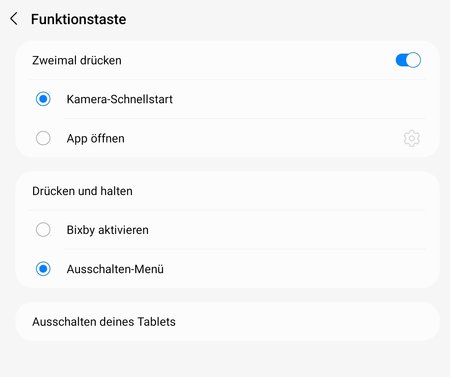The image size is (450, 377).
Task: Click the Ausschalten-Menü label text
Action: tap(115, 269)
